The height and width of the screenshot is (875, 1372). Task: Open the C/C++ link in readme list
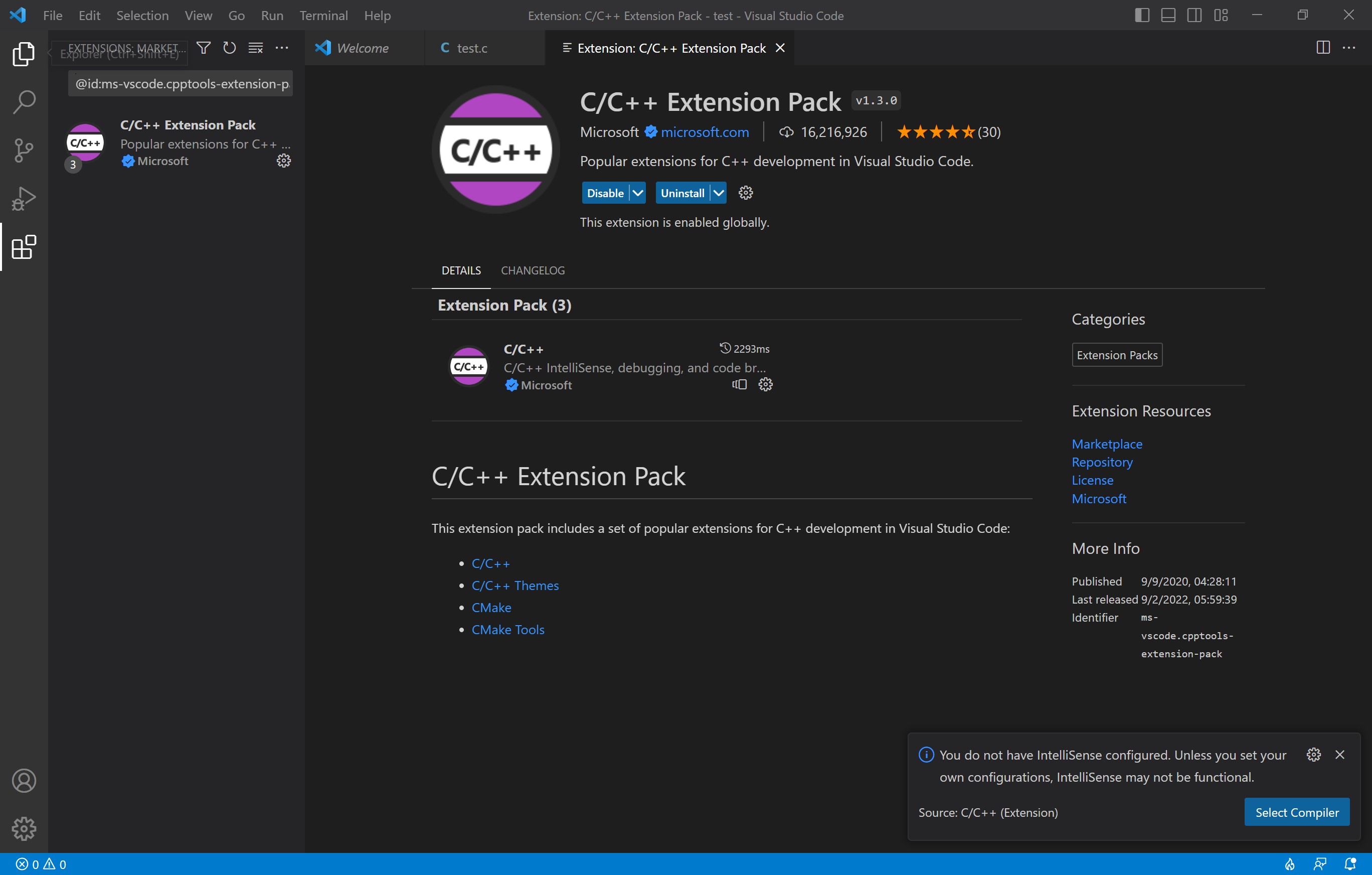[x=490, y=563]
